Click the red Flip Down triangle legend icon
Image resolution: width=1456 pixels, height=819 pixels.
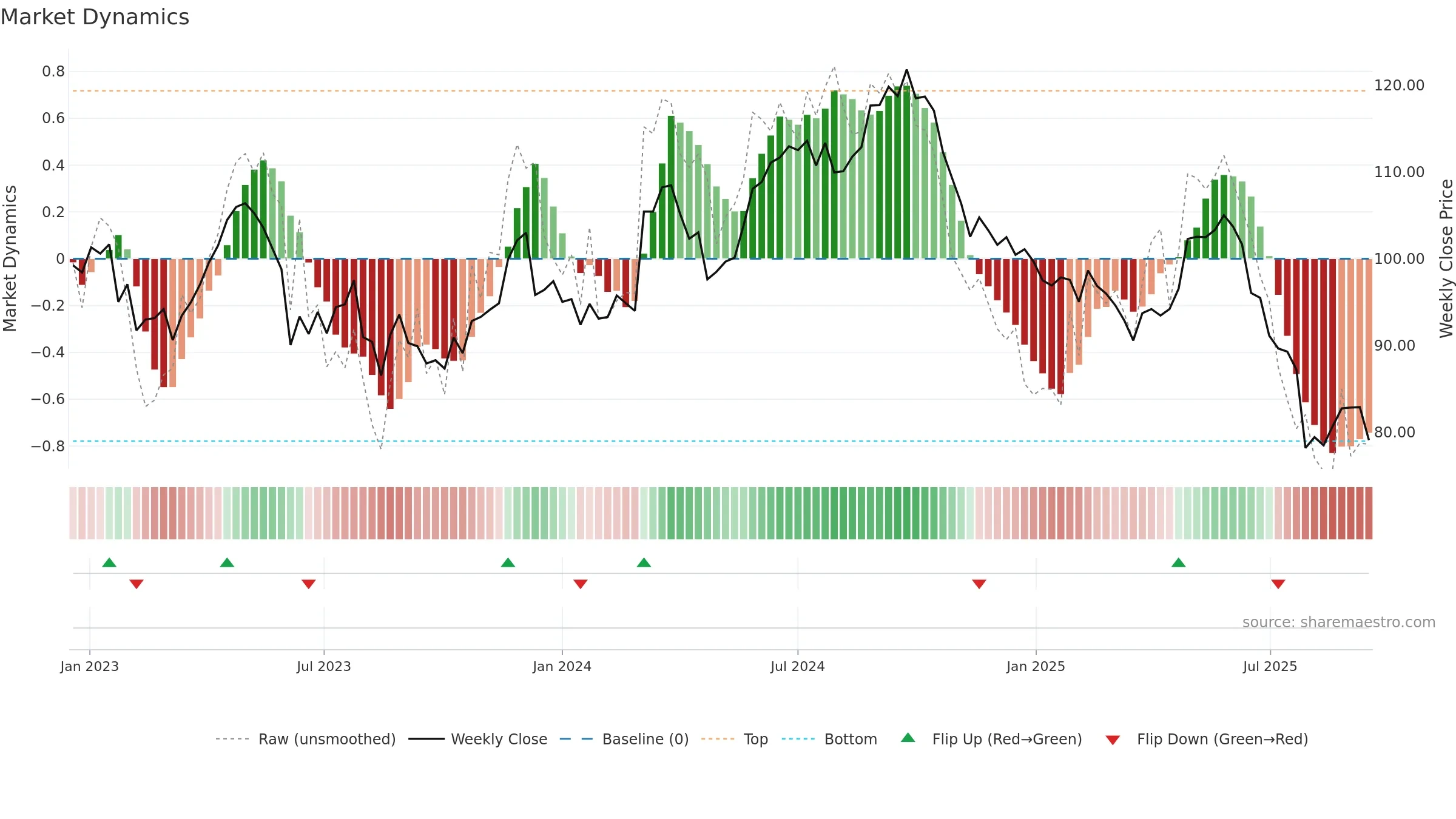point(1113,740)
